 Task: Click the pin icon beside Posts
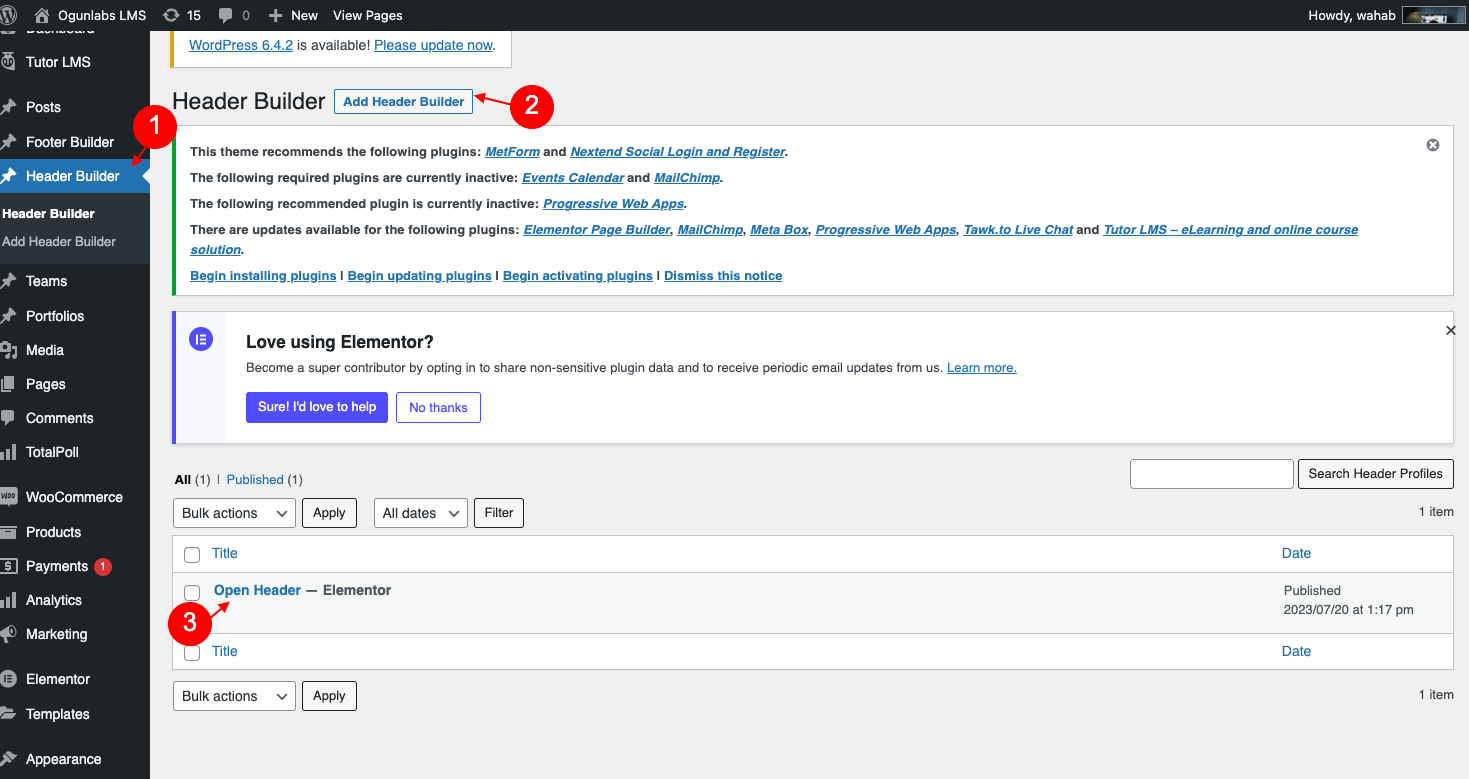(9, 107)
